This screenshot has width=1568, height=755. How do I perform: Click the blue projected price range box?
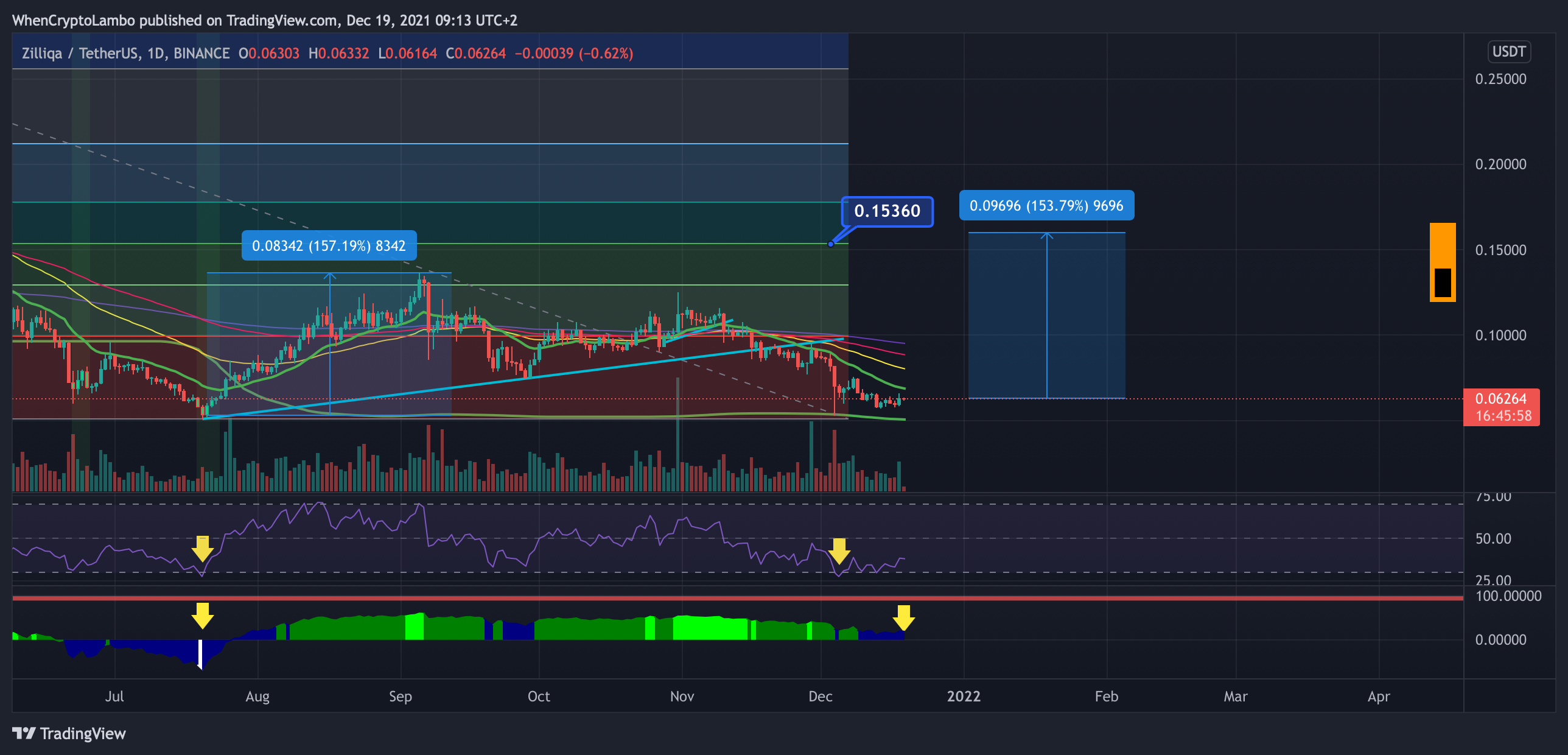(1046, 315)
